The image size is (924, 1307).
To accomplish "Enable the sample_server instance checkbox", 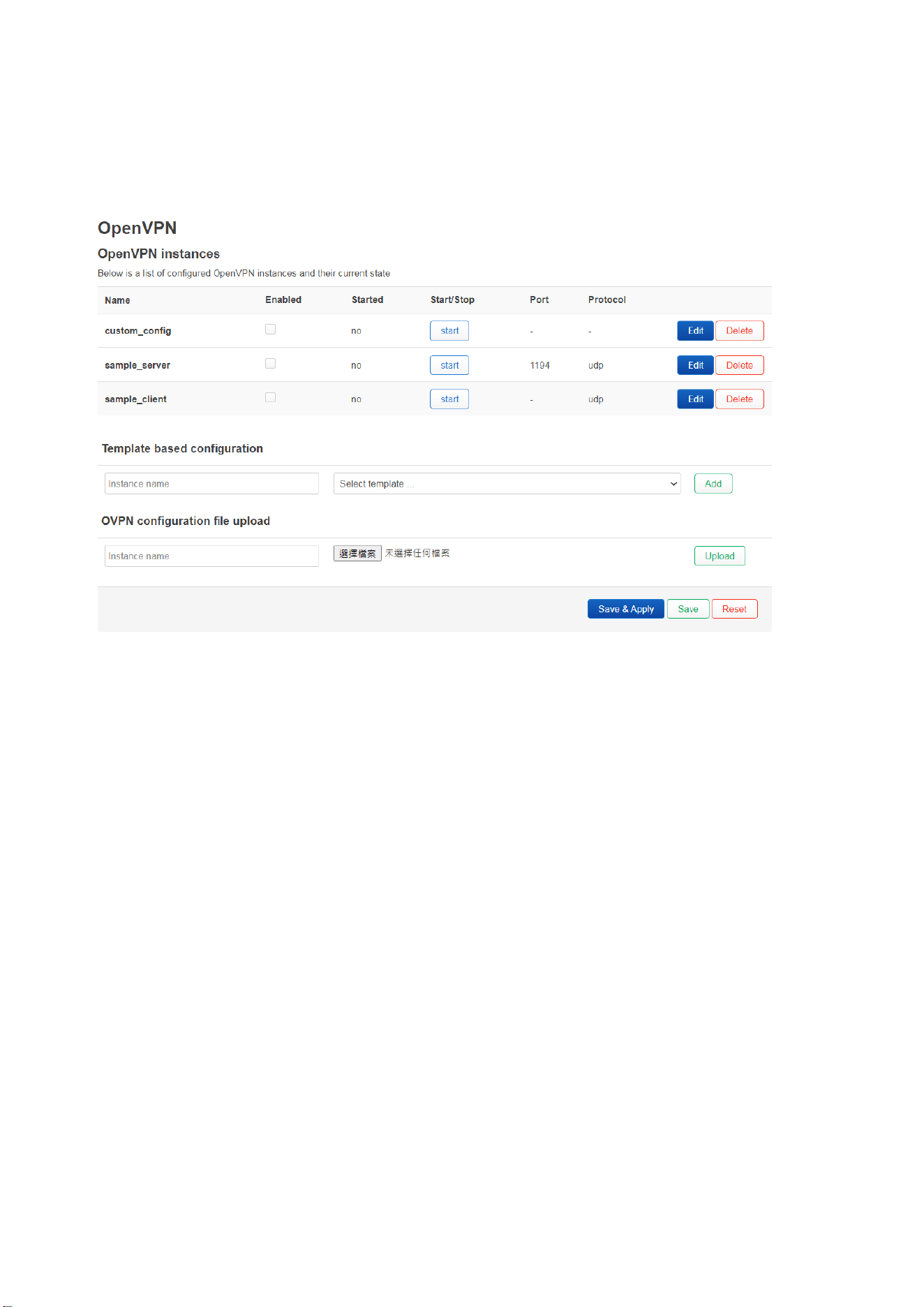I will point(270,364).
